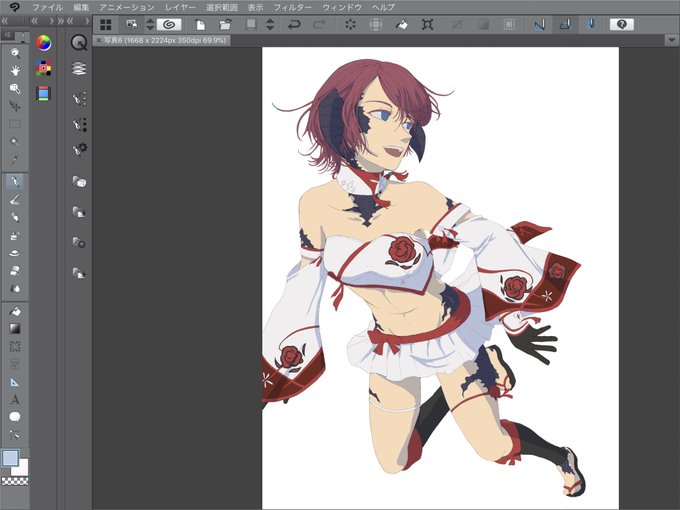Open the ウィンドウ menu
680x510 pixels.
[342, 7]
